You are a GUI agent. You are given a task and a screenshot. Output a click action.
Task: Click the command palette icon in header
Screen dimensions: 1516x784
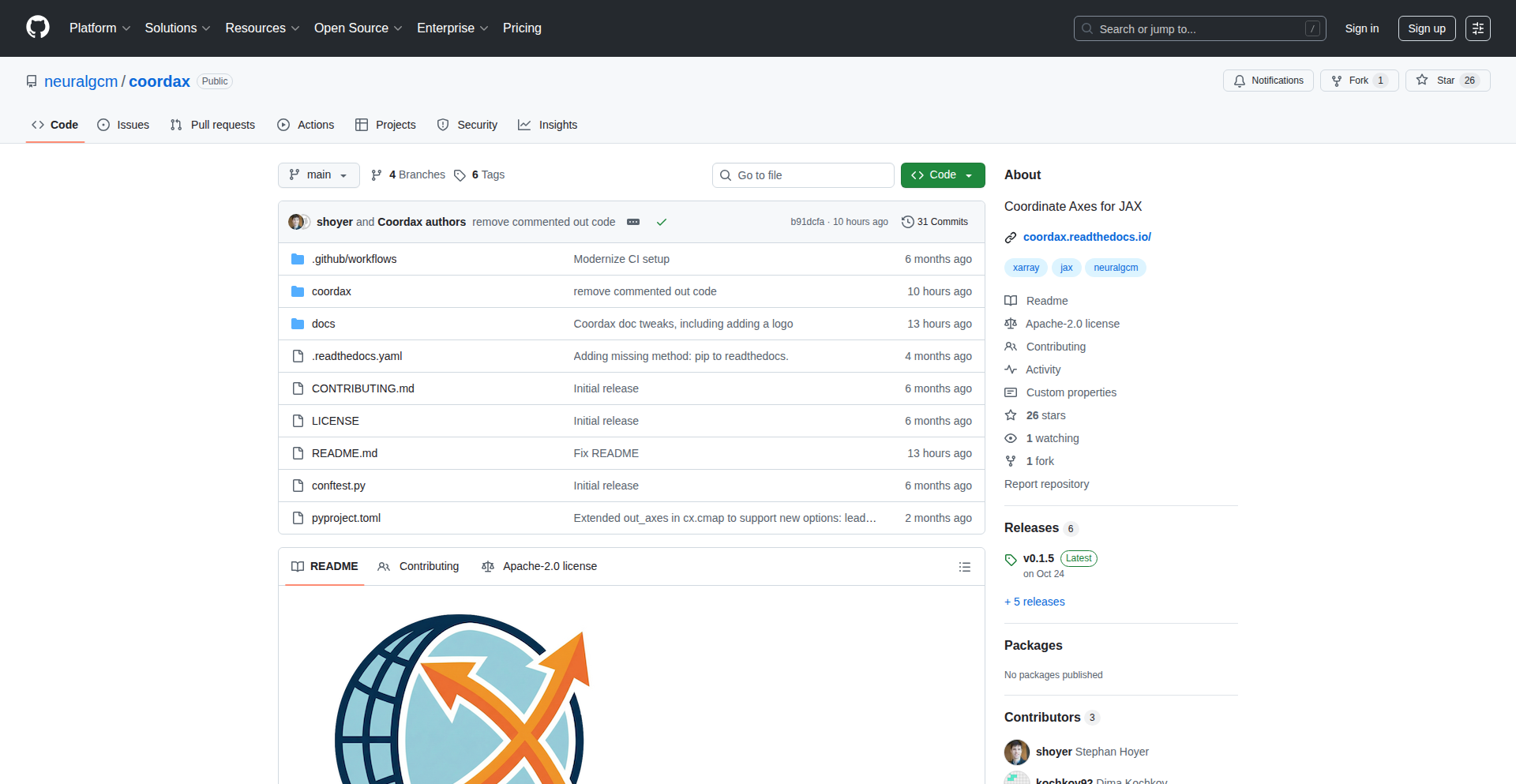click(1477, 28)
